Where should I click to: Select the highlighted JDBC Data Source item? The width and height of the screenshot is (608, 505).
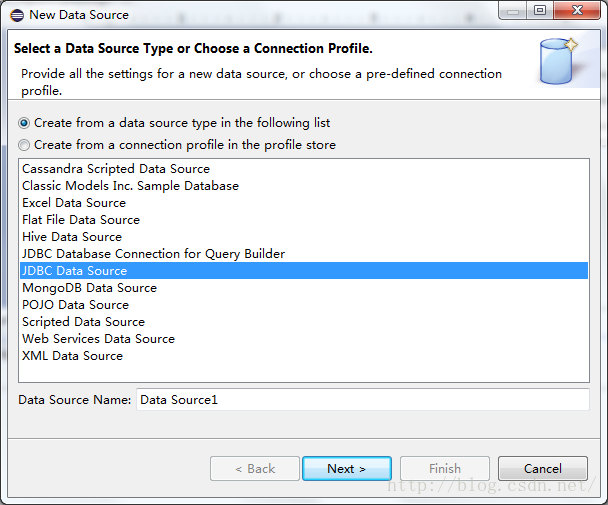[304, 271]
